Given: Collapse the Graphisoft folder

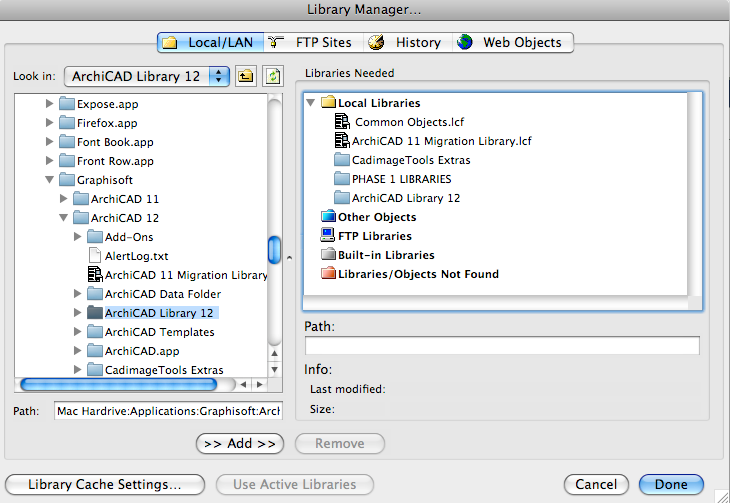Looking at the screenshot, I should (49, 179).
